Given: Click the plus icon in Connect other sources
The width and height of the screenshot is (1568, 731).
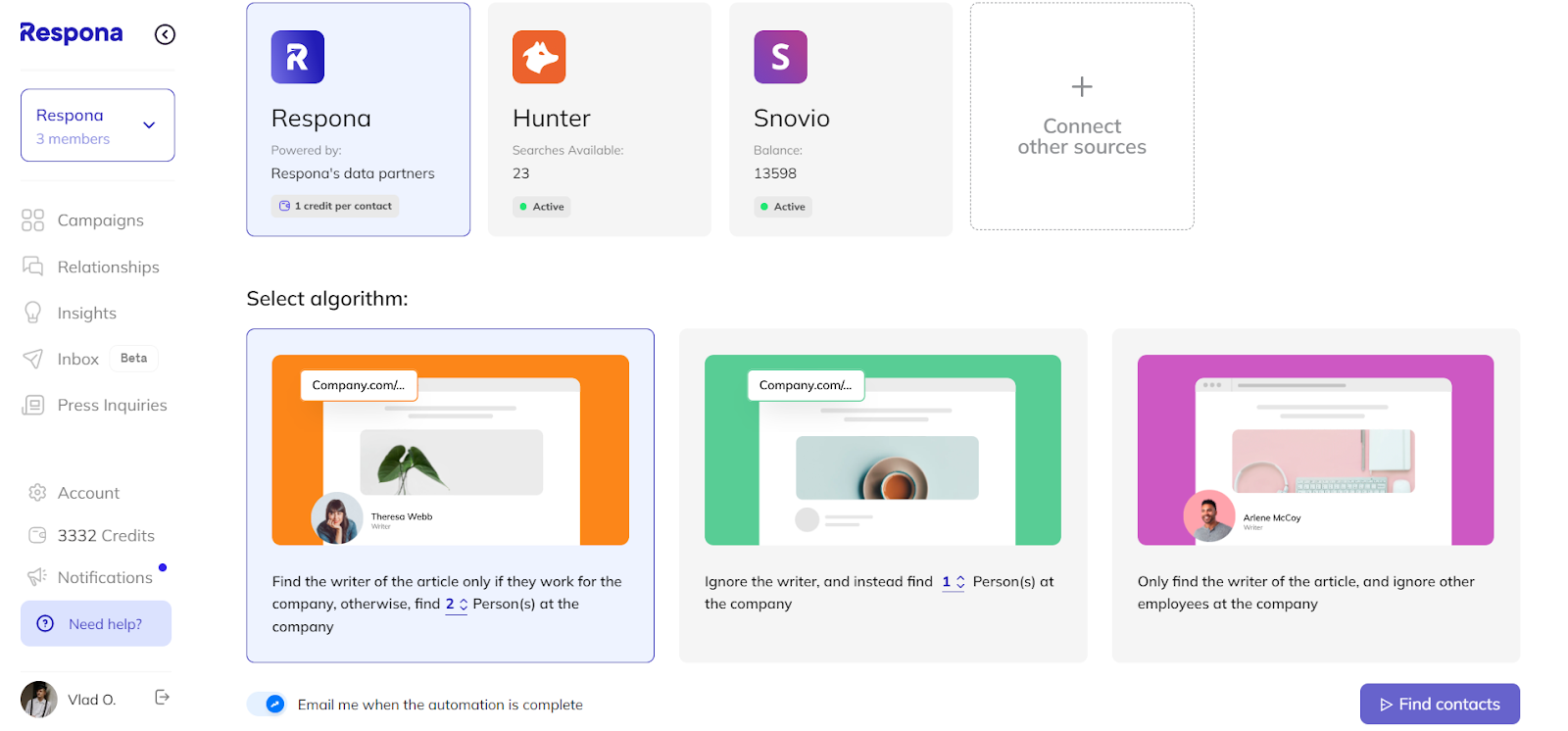Looking at the screenshot, I should 1082,86.
